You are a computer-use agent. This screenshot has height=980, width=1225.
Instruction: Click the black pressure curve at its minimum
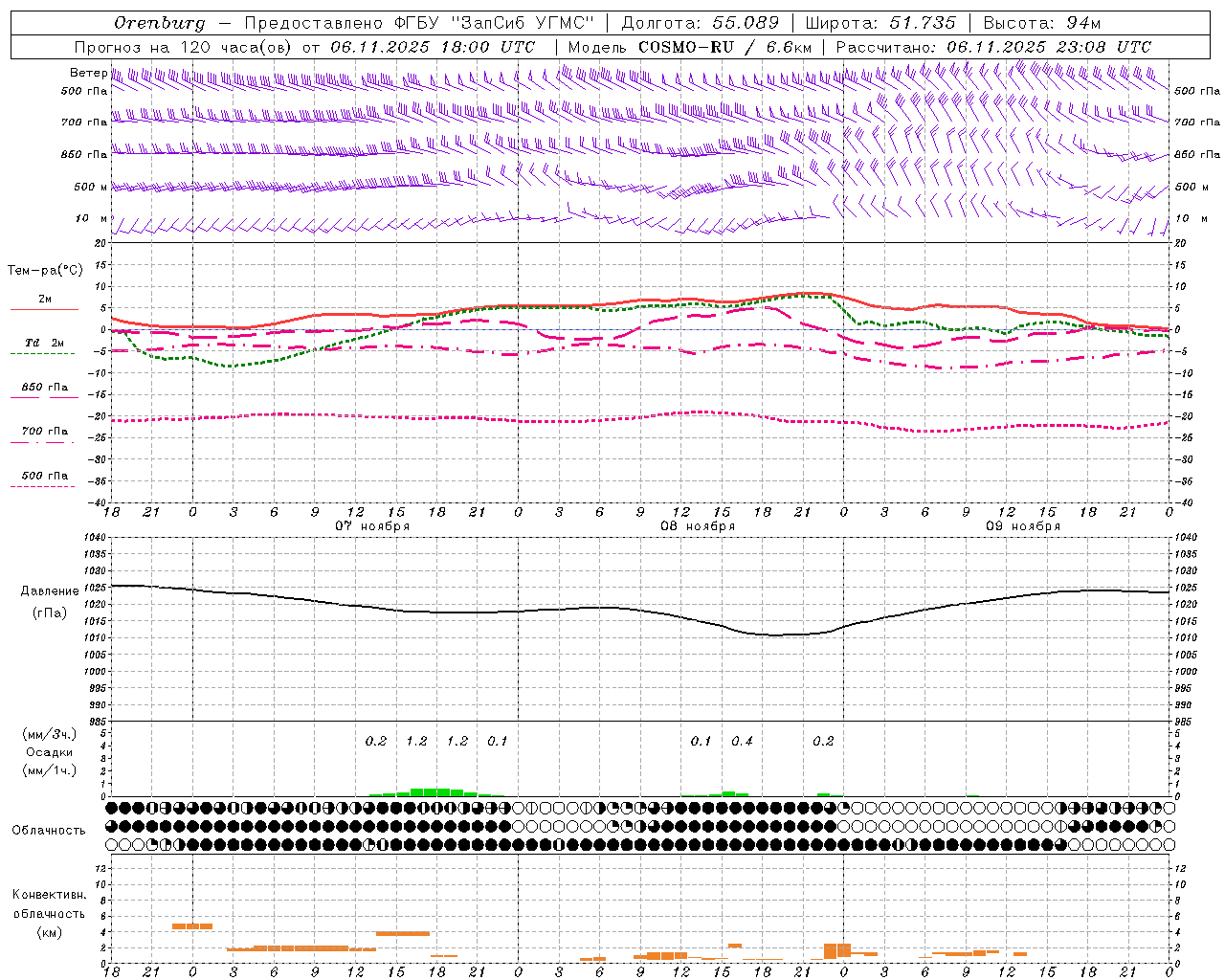point(775,635)
